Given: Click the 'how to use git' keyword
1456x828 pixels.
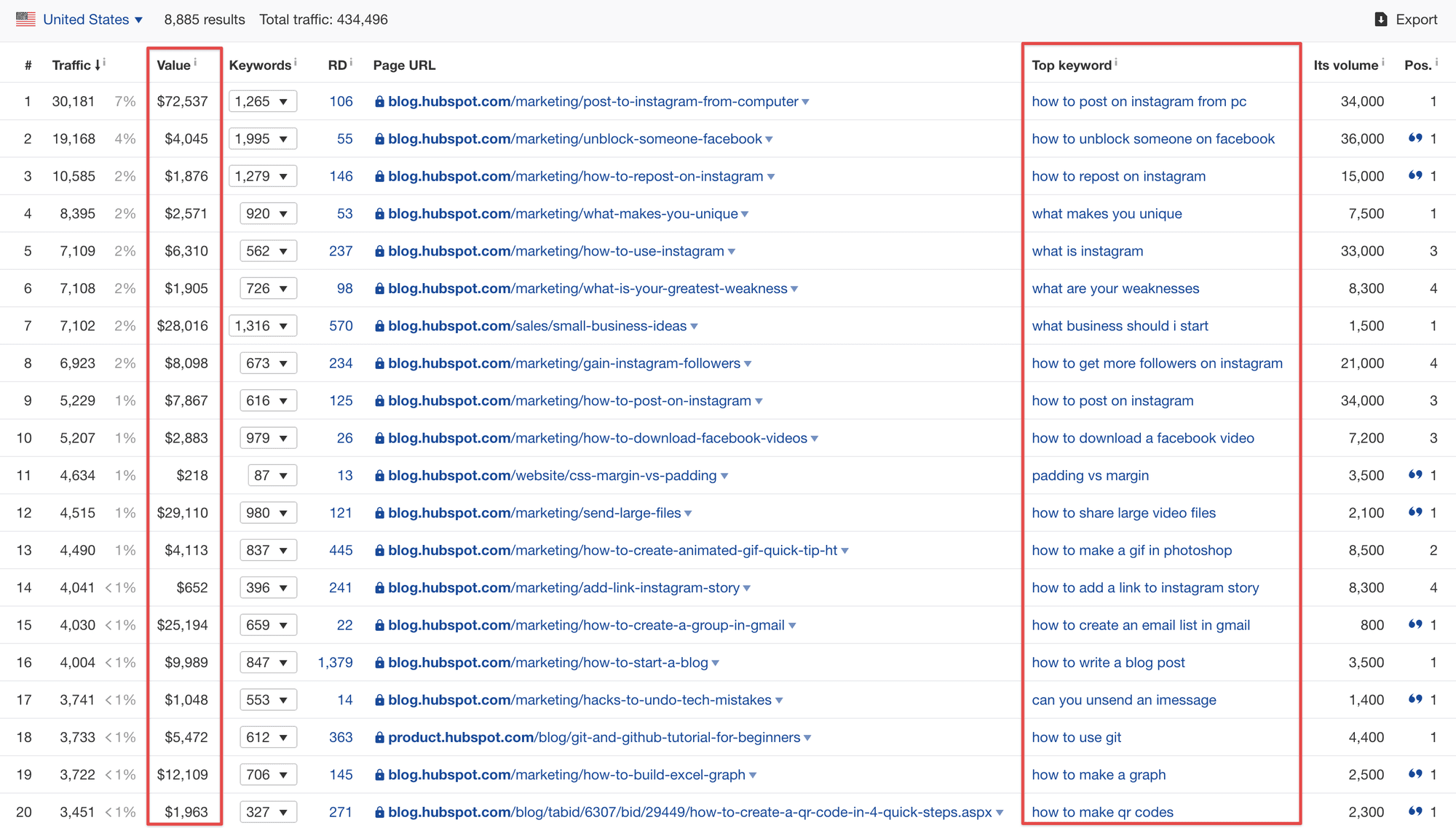Looking at the screenshot, I should pyautogui.click(x=1076, y=738).
